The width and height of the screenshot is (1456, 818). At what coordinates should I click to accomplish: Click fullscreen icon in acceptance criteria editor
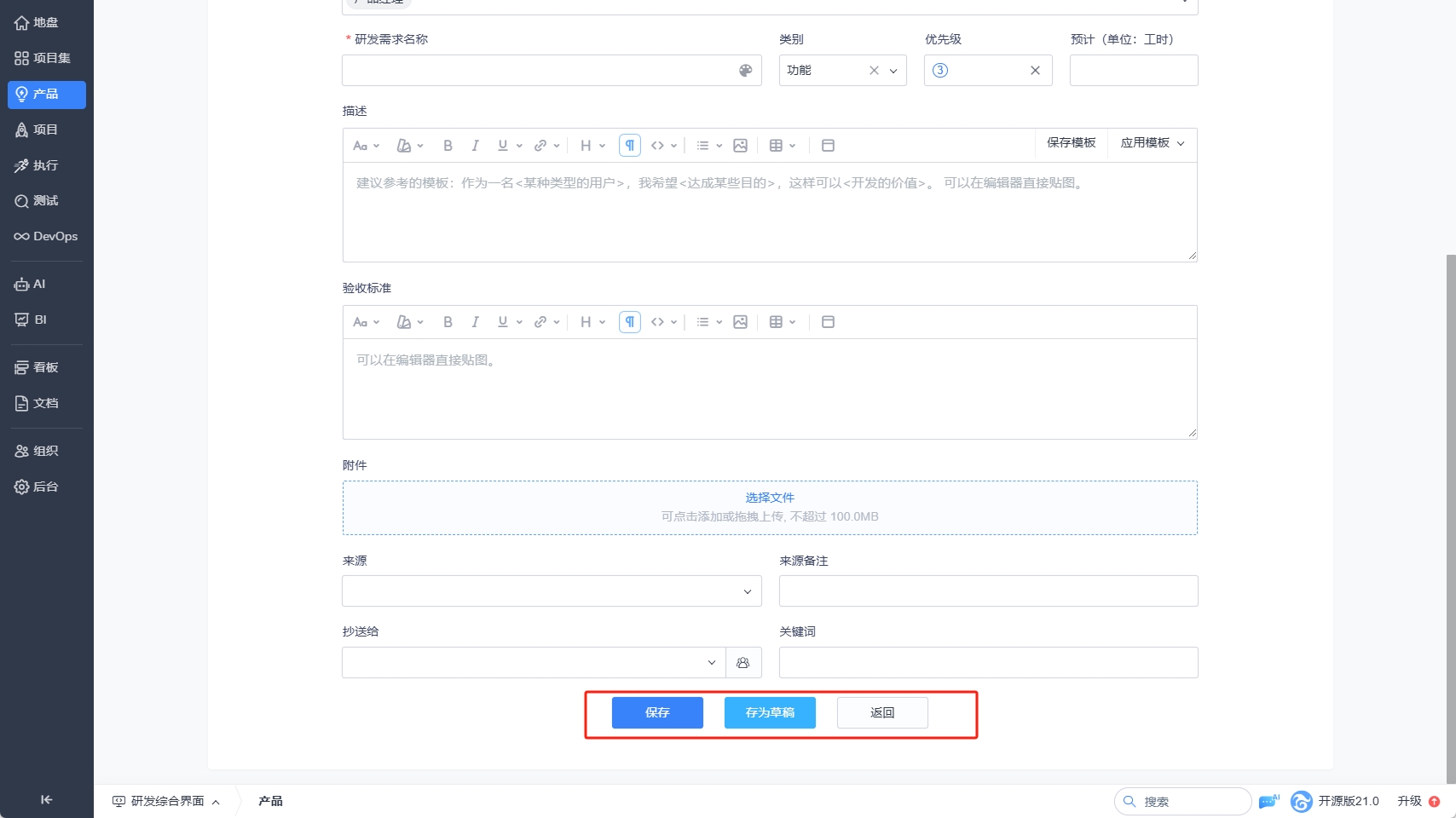[x=828, y=322]
